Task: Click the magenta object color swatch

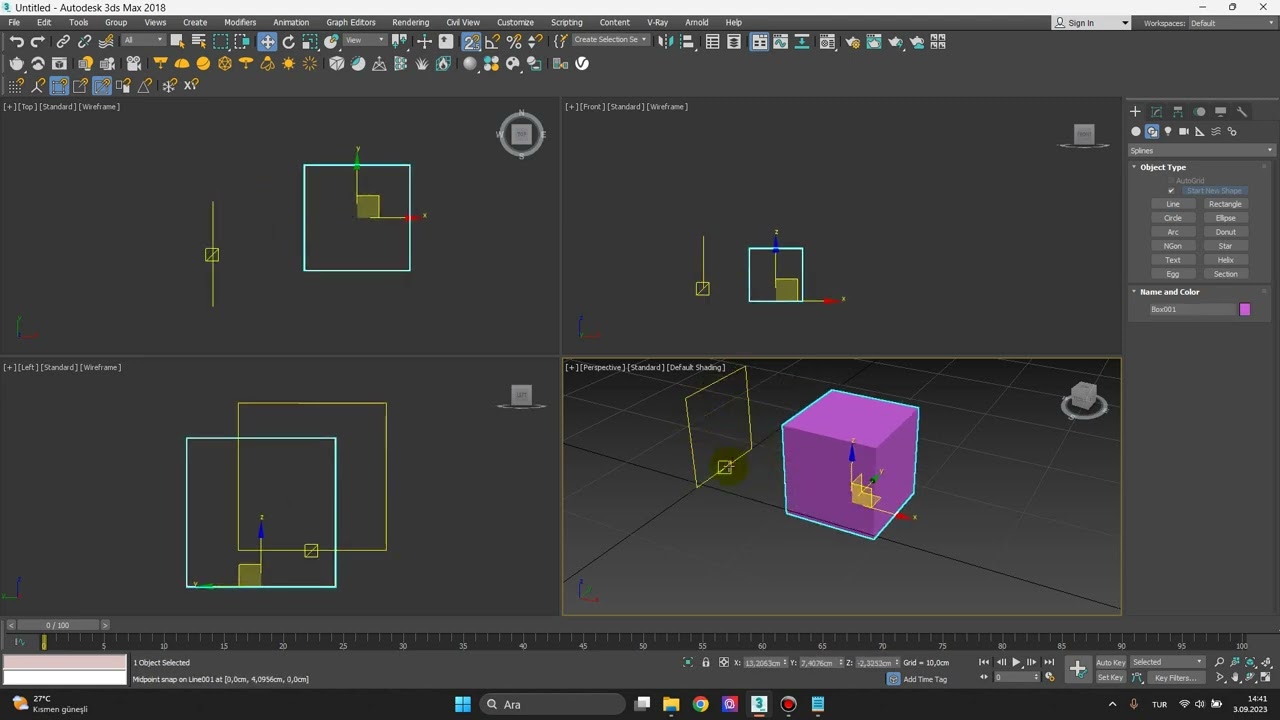Action: [x=1245, y=310]
